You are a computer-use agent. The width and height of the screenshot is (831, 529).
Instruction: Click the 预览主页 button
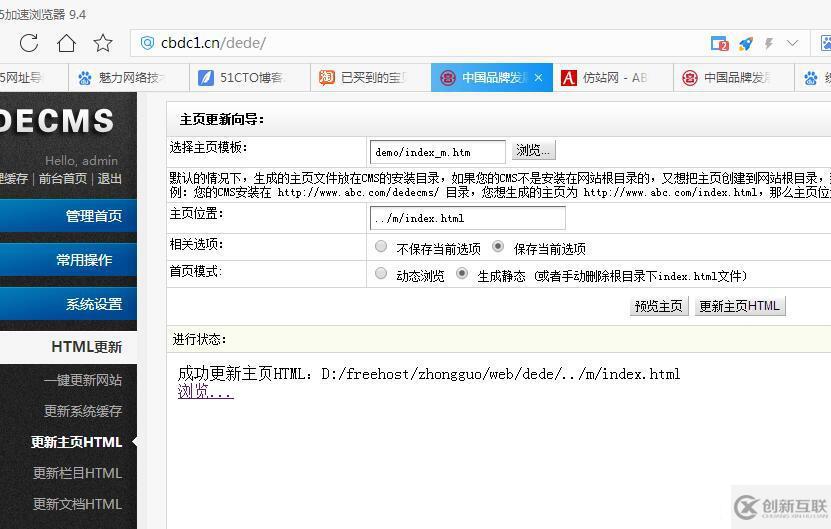pyautogui.click(x=659, y=306)
